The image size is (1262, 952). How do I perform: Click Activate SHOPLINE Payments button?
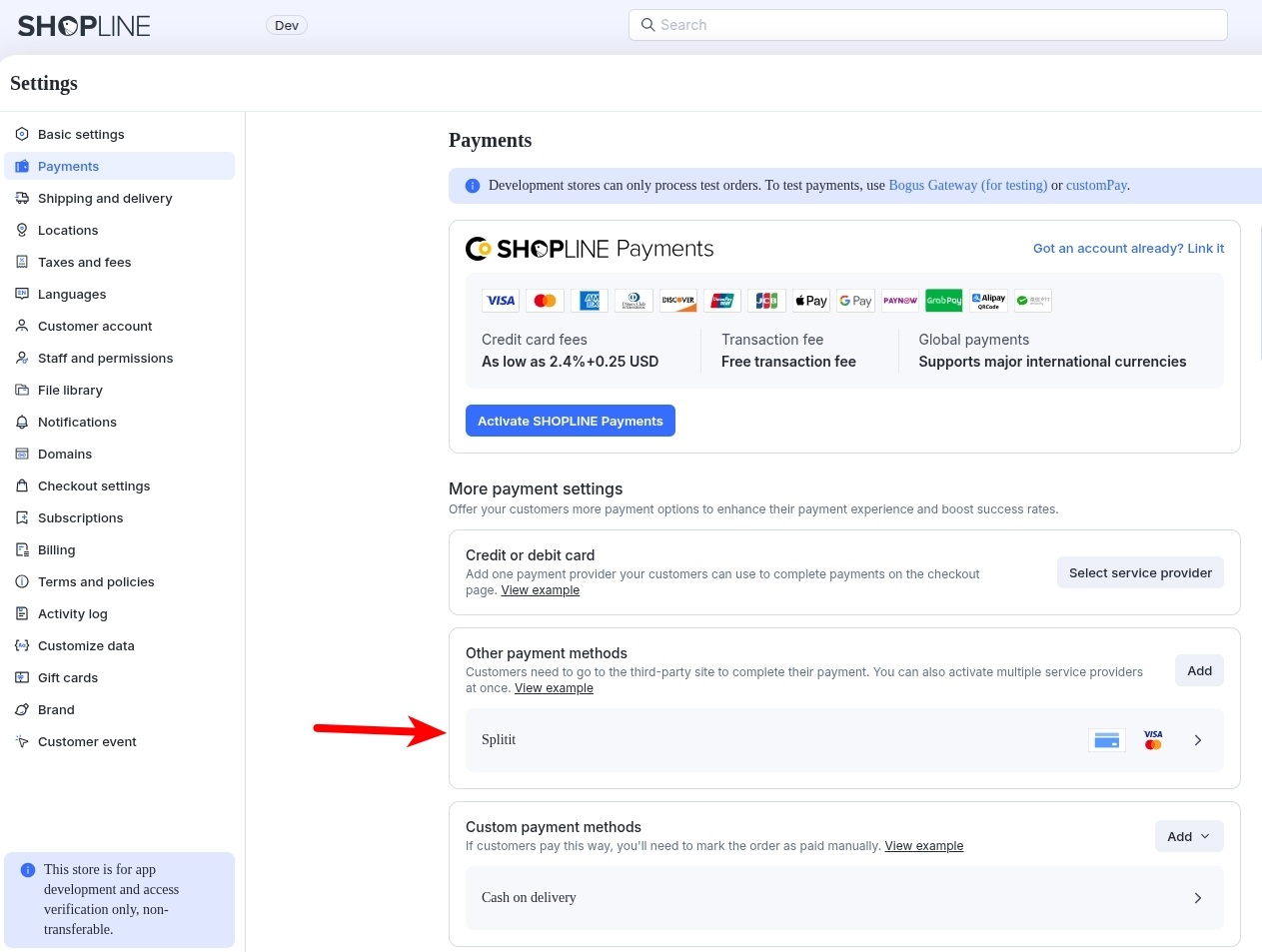point(571,421)
